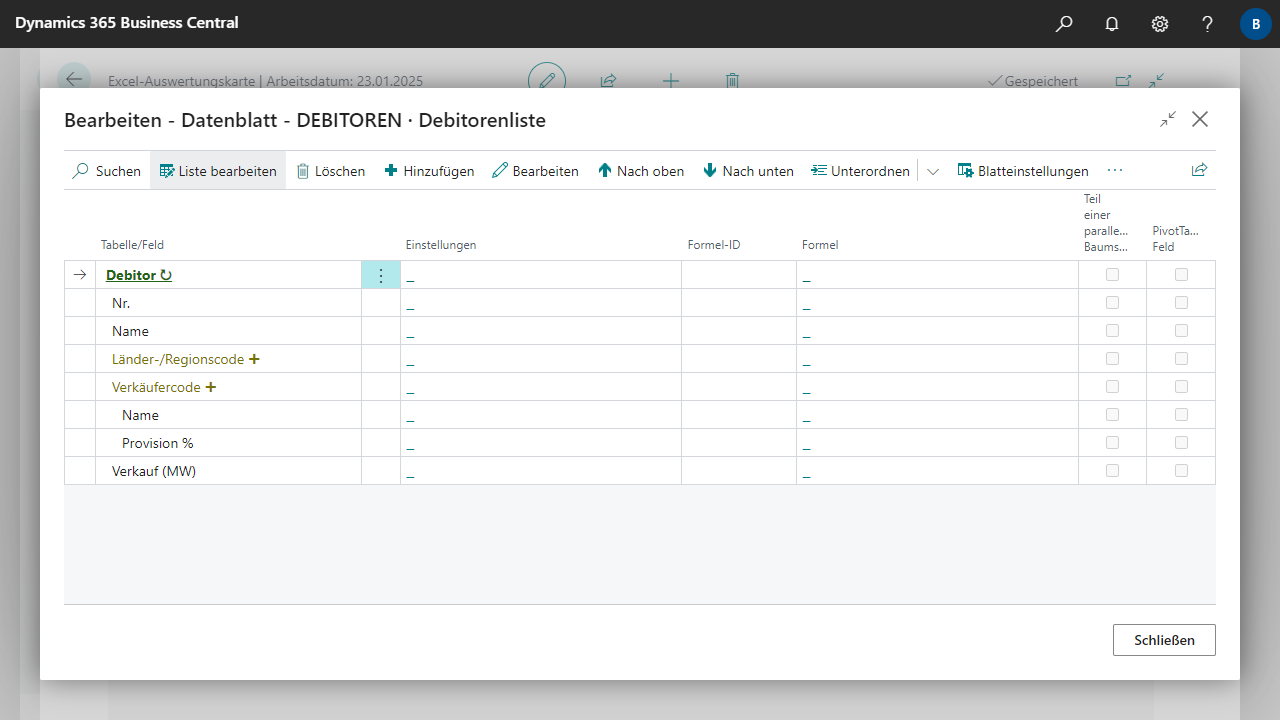Check PivotTable-Feld box for Nr.

pyautogui.click(x=1181, y=302)
